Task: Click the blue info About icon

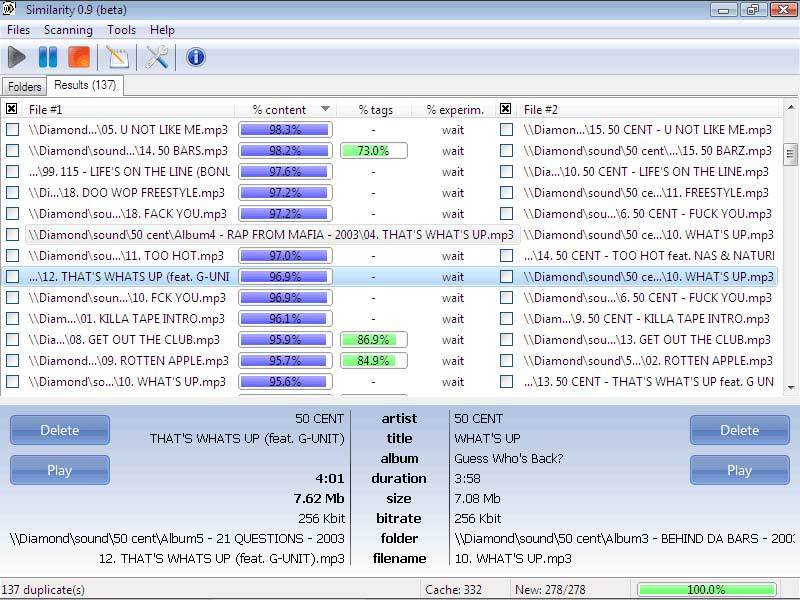Action: [196, 57]
